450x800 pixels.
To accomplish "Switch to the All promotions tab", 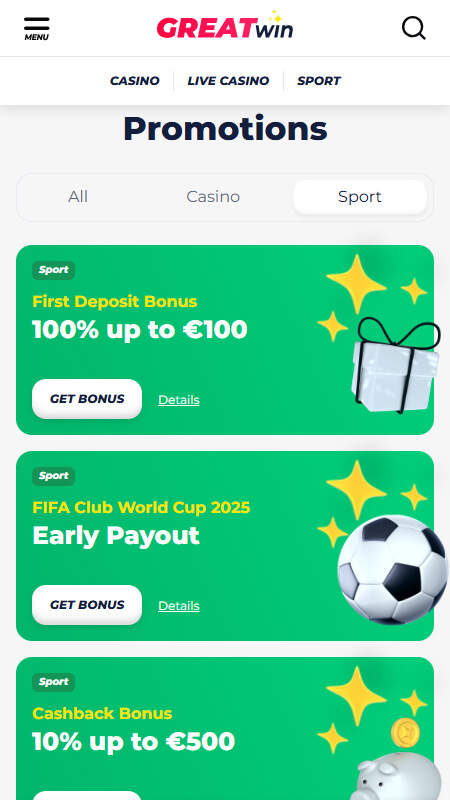I will [x=78, y=197].
